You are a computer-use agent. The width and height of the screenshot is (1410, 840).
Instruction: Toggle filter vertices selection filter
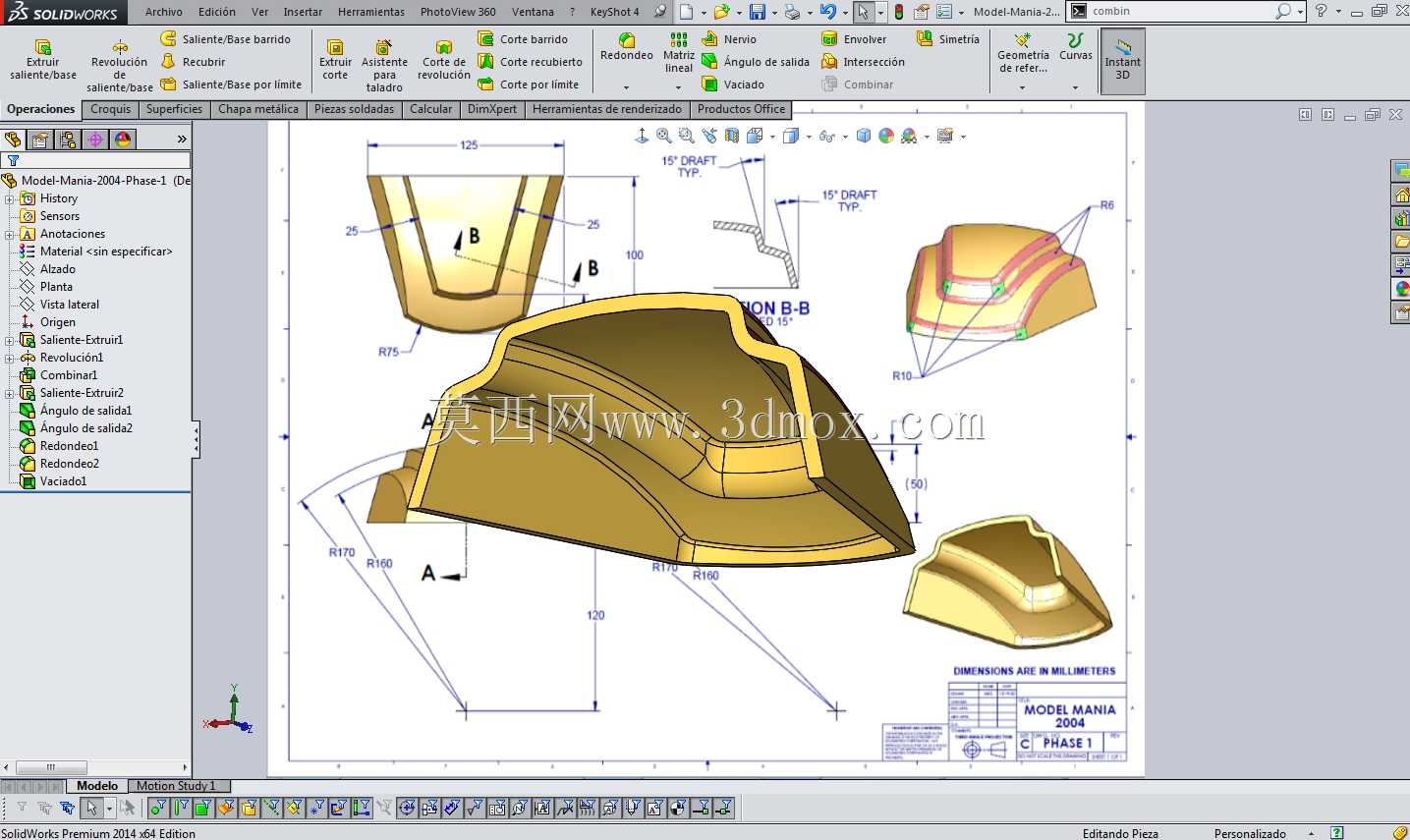[x=157, y=809]
